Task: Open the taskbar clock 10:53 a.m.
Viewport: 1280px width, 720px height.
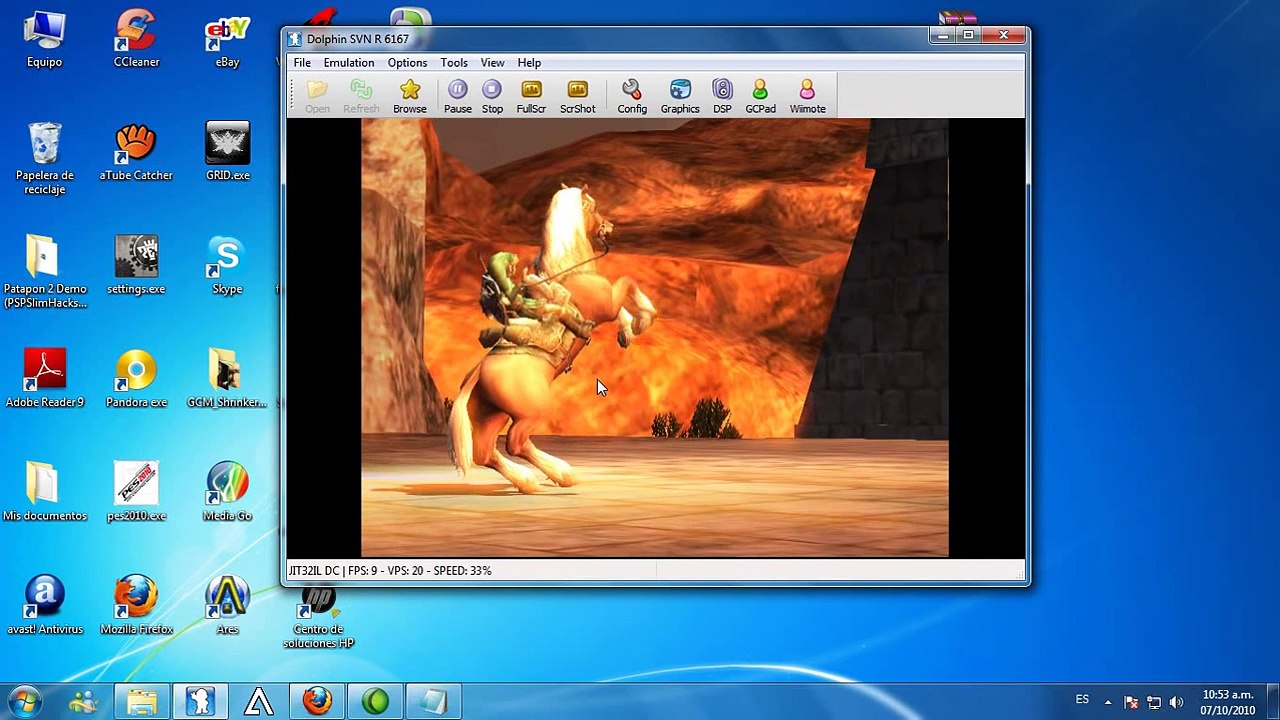Action: click(1228, 702)
